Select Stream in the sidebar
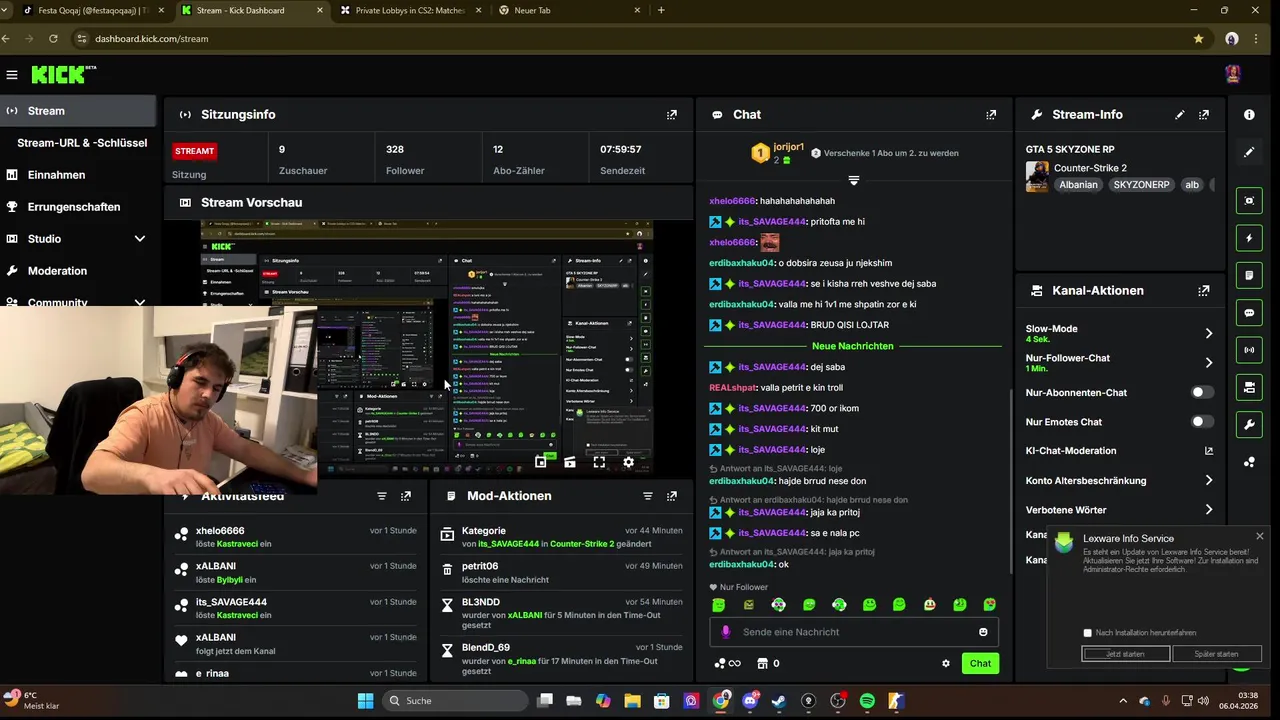Screen dimensions: 1280x720 pos(79,111)
